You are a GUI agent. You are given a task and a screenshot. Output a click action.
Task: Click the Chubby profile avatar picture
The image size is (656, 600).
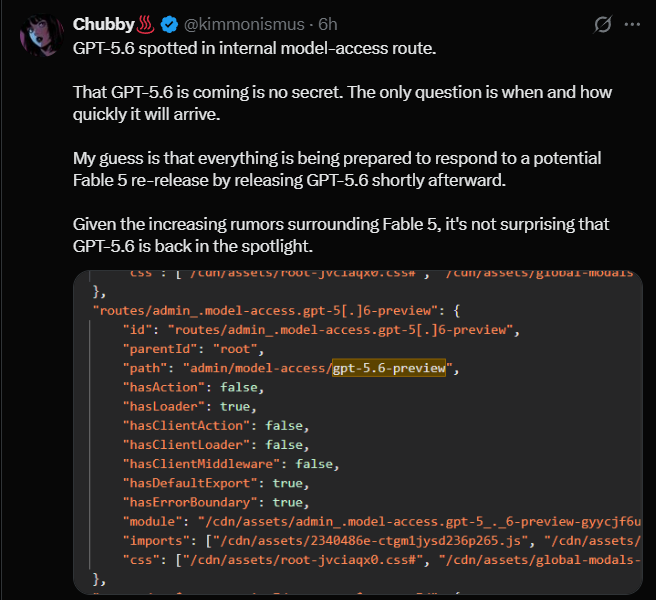(x=41, y=36)
